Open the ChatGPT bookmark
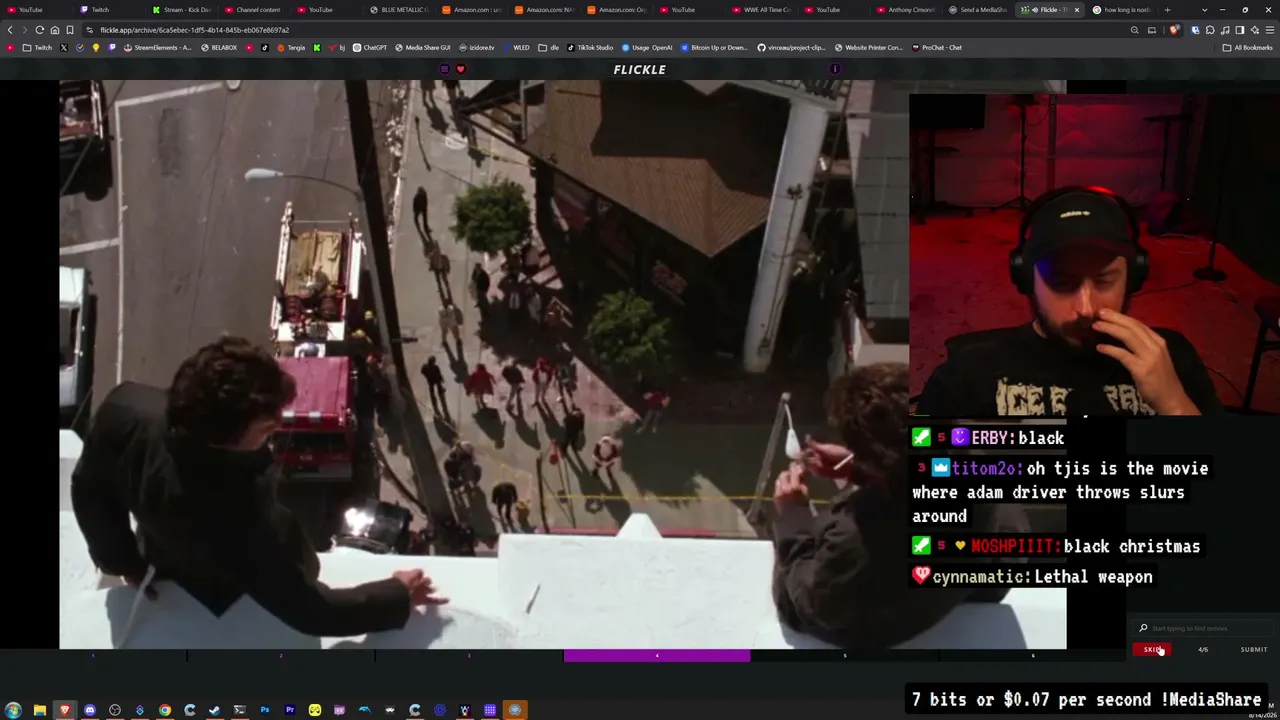Viewport: 1280px width, 720px height. (x=370, y=47)
